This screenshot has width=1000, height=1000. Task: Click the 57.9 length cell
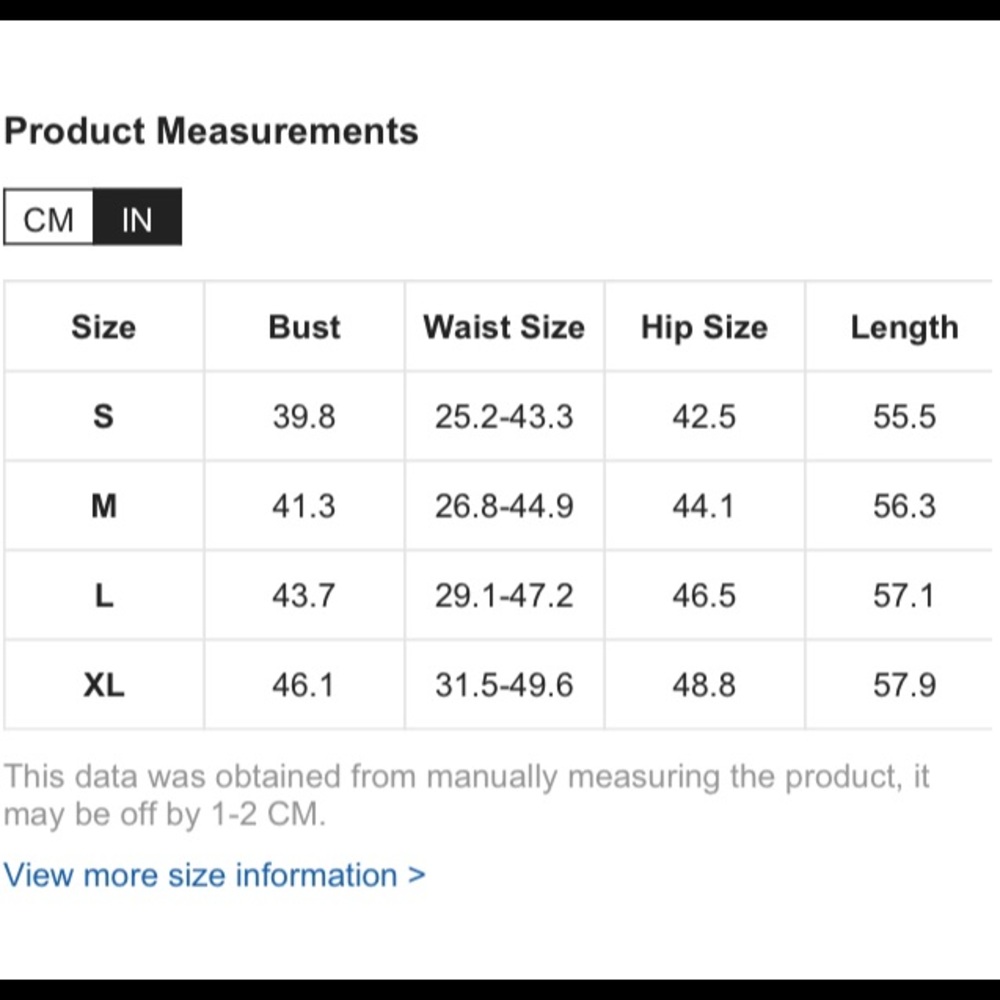(904, 685)
